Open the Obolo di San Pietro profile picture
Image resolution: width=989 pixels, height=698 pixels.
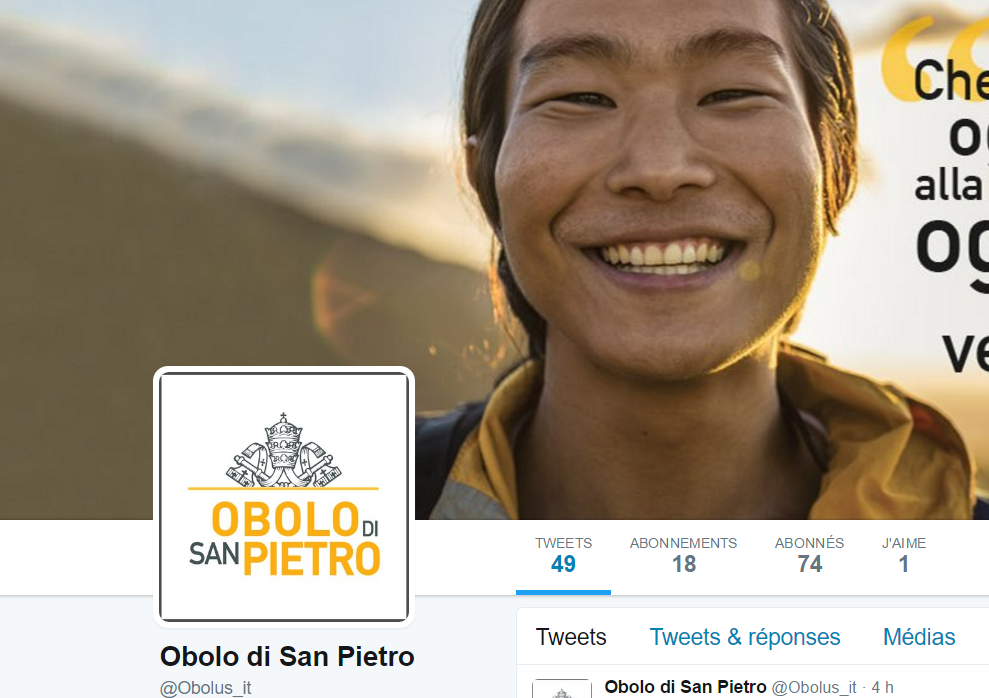pyautogui.click(x=284, y=497)
